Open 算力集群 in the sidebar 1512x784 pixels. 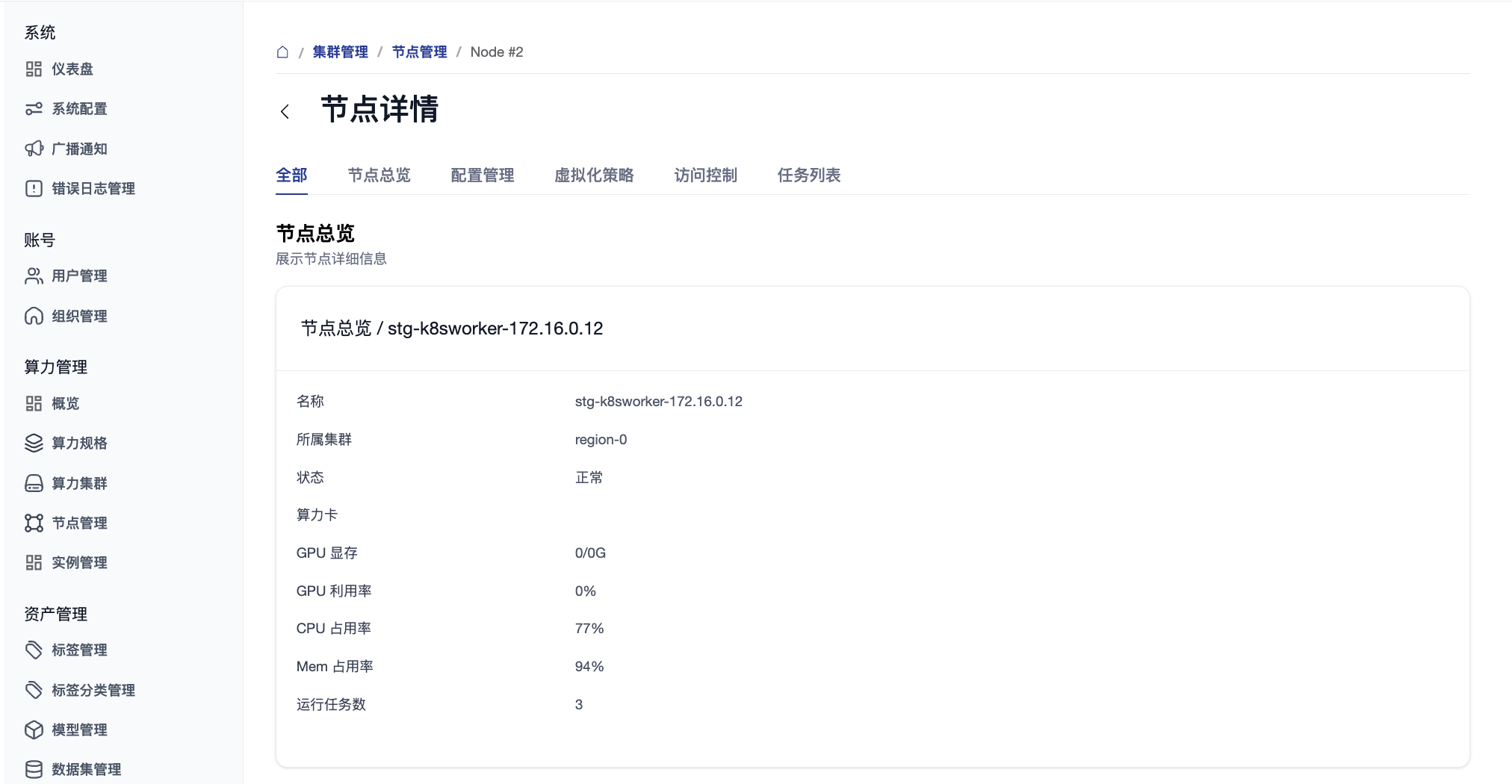click(79, 483)
